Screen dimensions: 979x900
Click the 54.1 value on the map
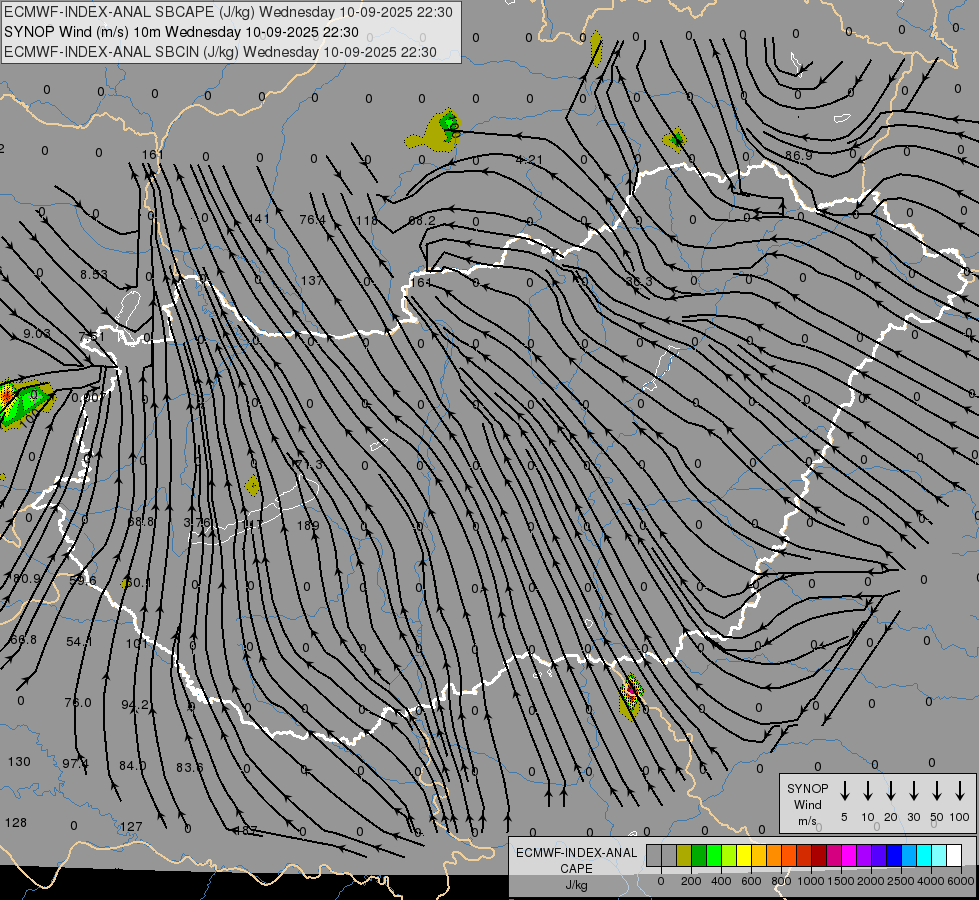pyautogui.click(x=79, y=641)
